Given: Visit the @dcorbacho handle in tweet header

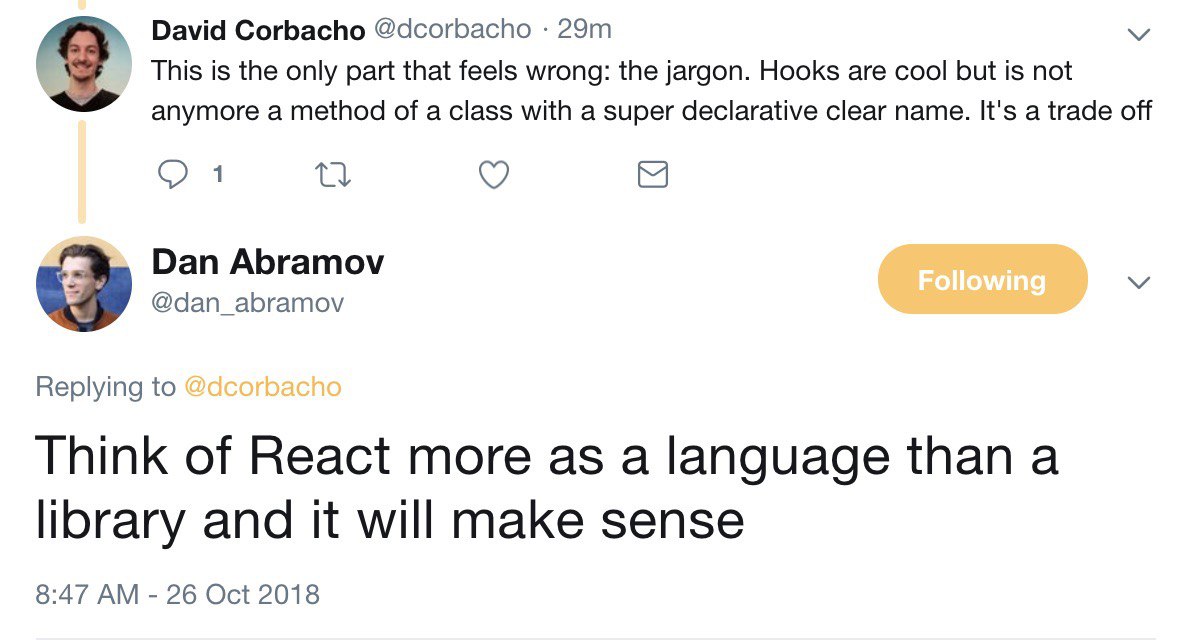Looking at the screenshot, I should (452, 30).
